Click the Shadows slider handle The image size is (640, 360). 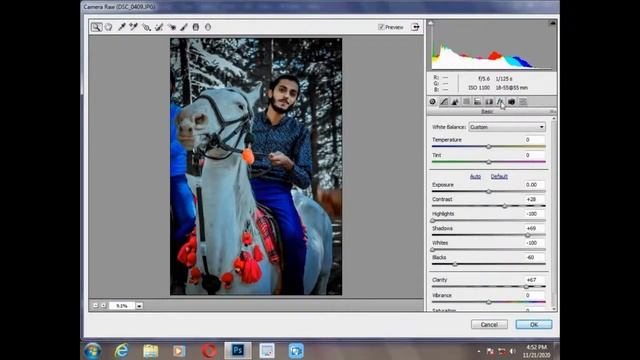(x=528, y=235)
